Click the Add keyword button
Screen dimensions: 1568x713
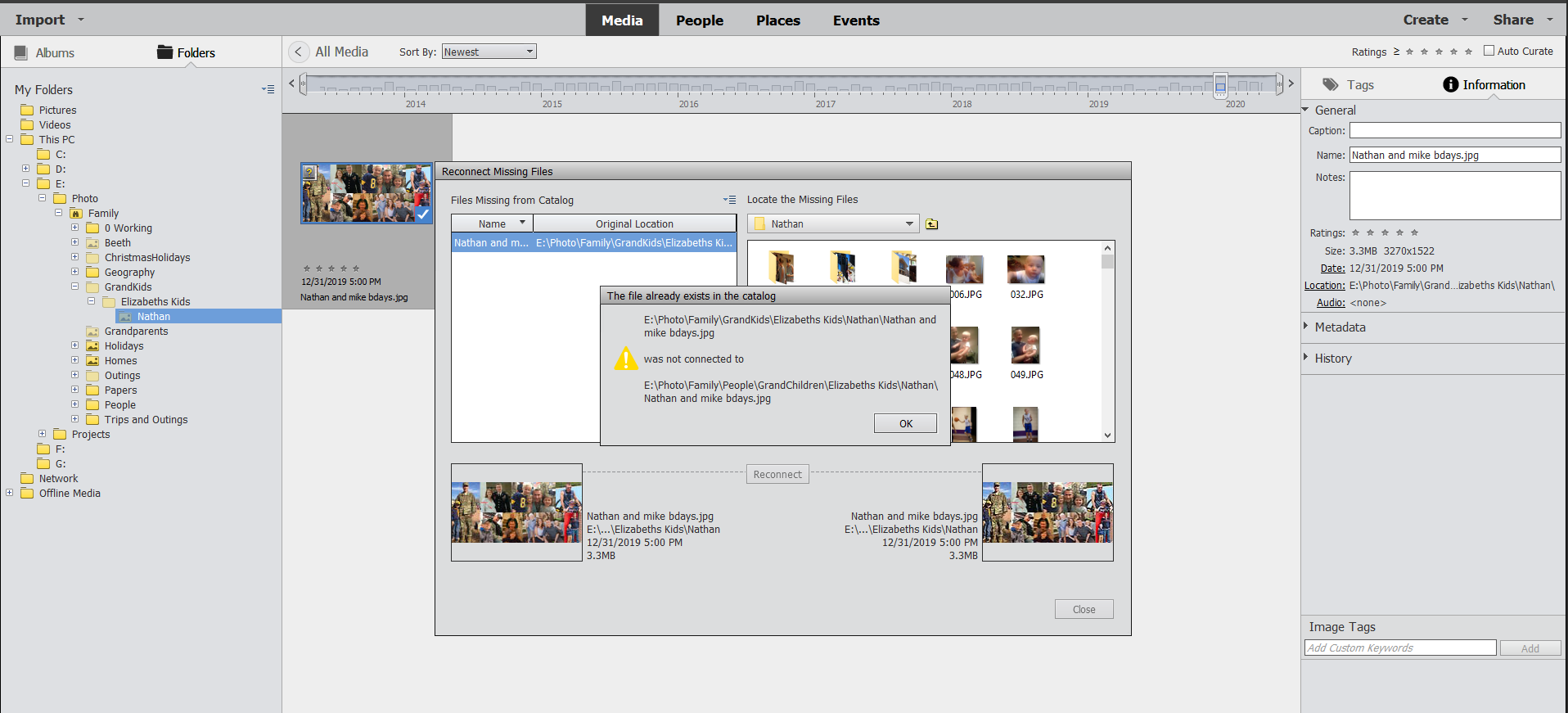click(x=1530, y=648)
